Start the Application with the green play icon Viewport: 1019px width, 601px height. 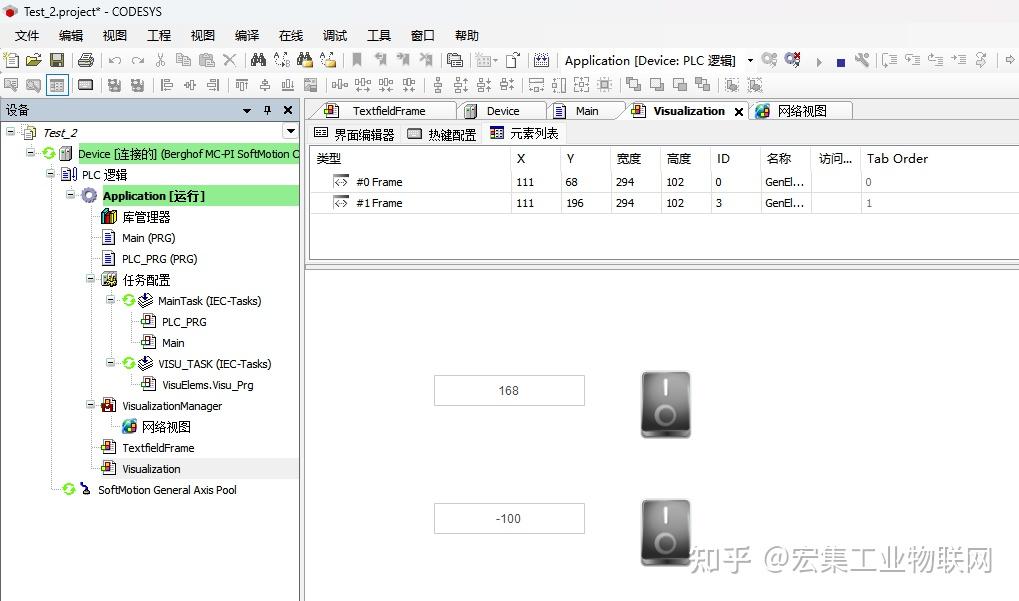(x=819, y=62)
